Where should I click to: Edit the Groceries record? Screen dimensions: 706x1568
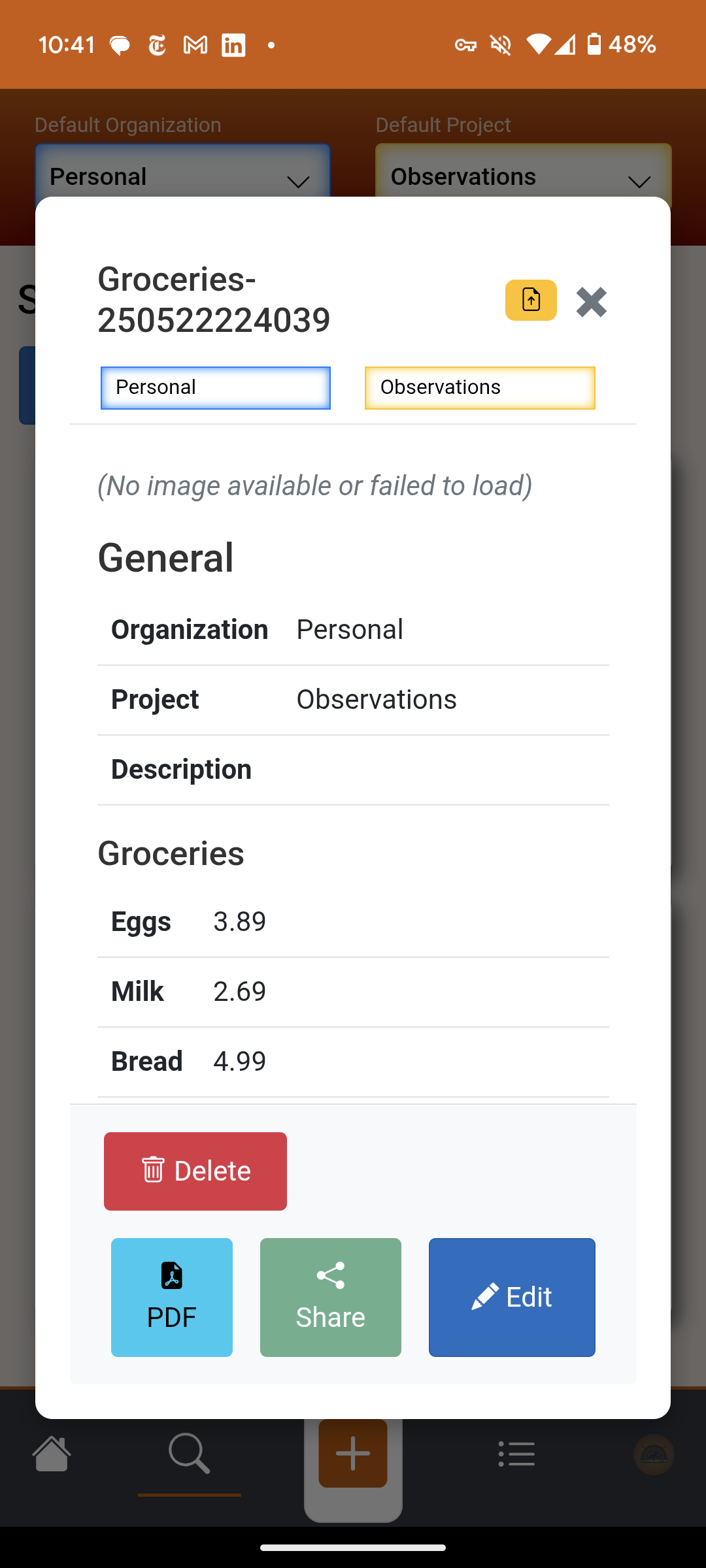click(x=512, y=1298)
